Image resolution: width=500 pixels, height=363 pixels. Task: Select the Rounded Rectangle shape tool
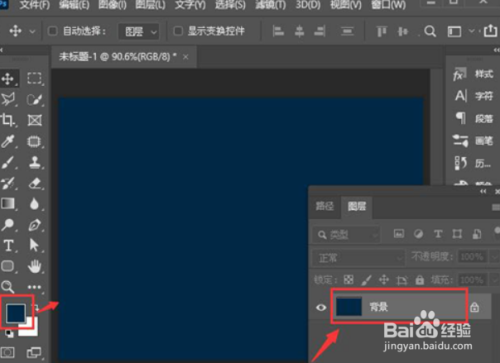coord(8,266)
